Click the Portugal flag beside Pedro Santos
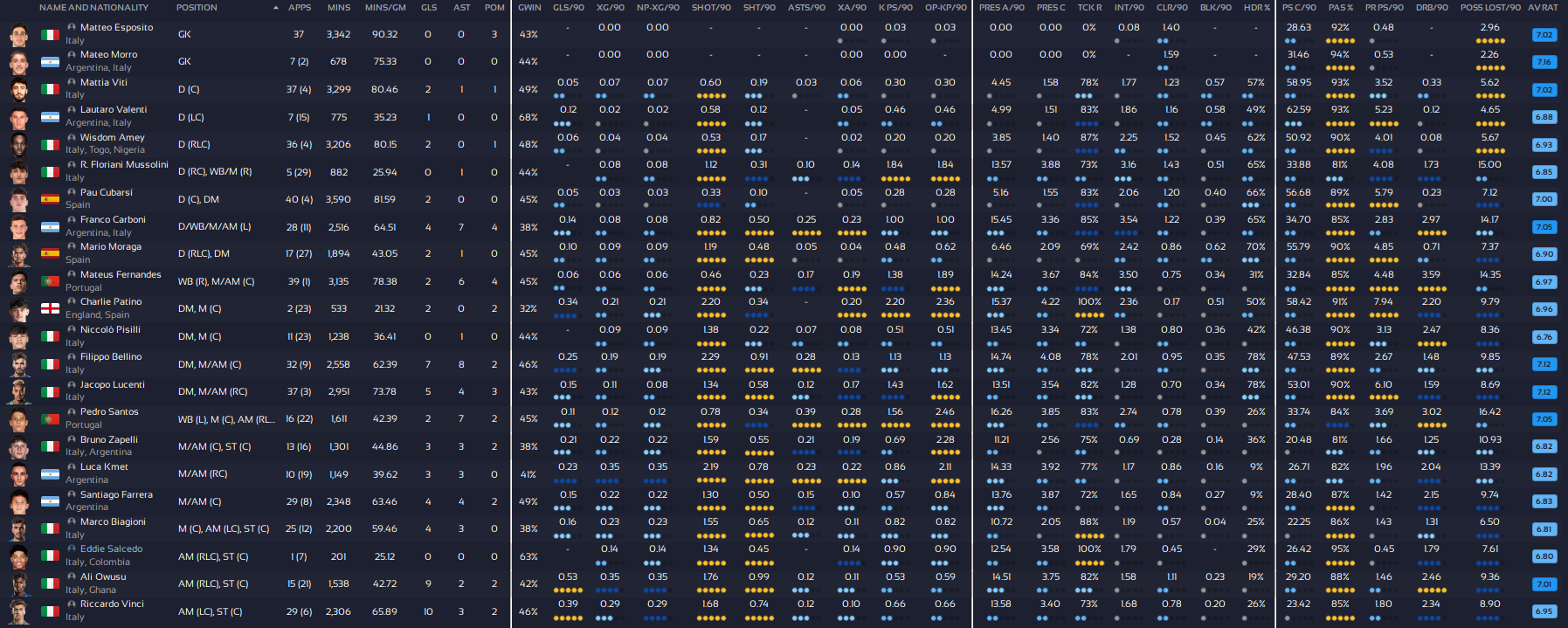This screenshot has height=628, width=1568. point(50,418)
